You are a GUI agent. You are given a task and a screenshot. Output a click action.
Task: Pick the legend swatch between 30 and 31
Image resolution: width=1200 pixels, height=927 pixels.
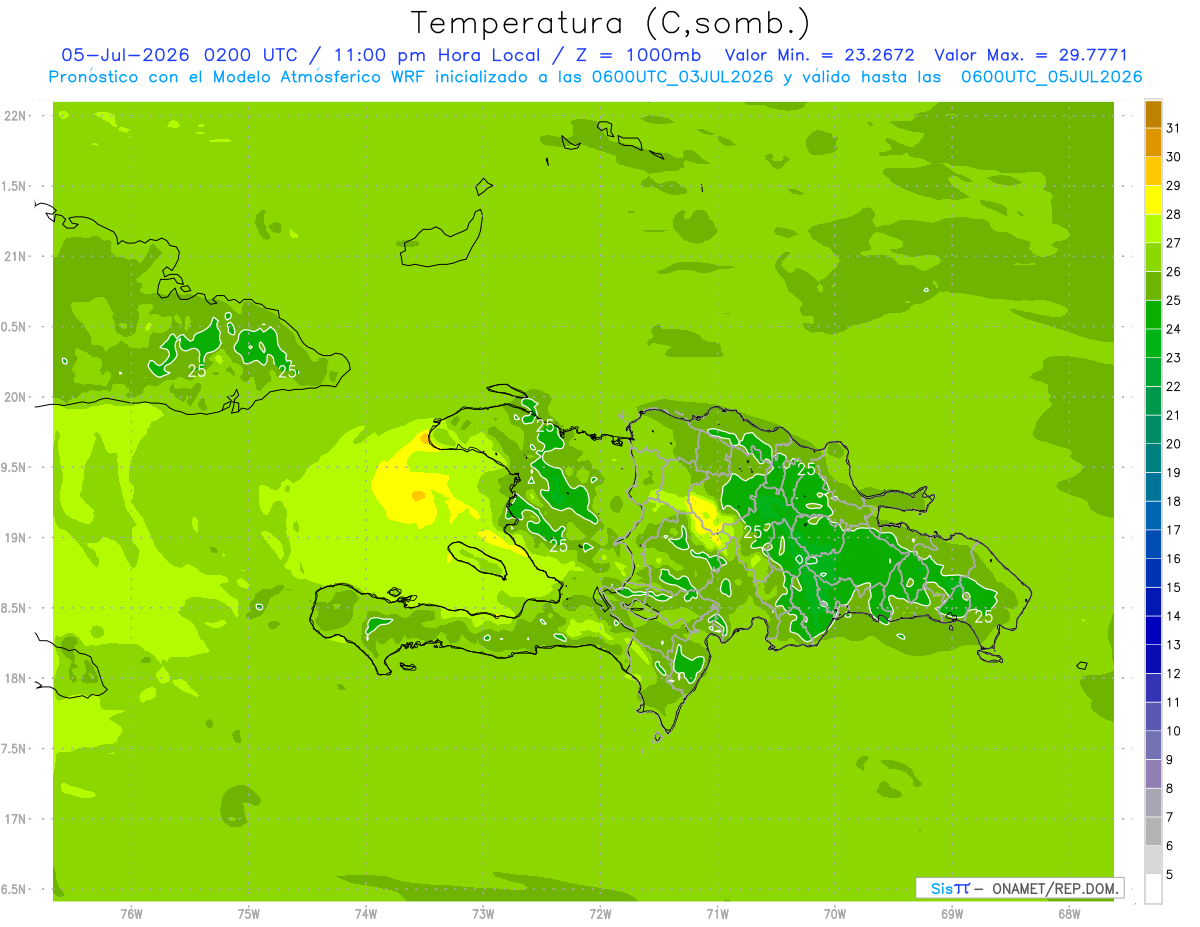pyautogui.click(x=1153, y=142)
